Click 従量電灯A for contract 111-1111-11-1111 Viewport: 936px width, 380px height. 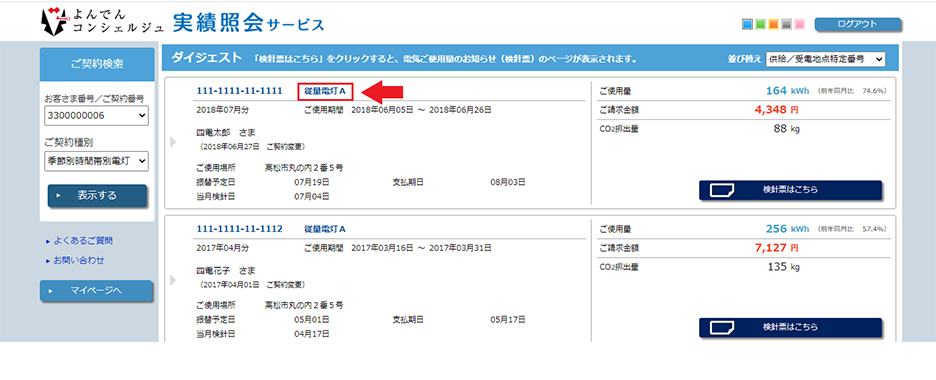[325, 92]
